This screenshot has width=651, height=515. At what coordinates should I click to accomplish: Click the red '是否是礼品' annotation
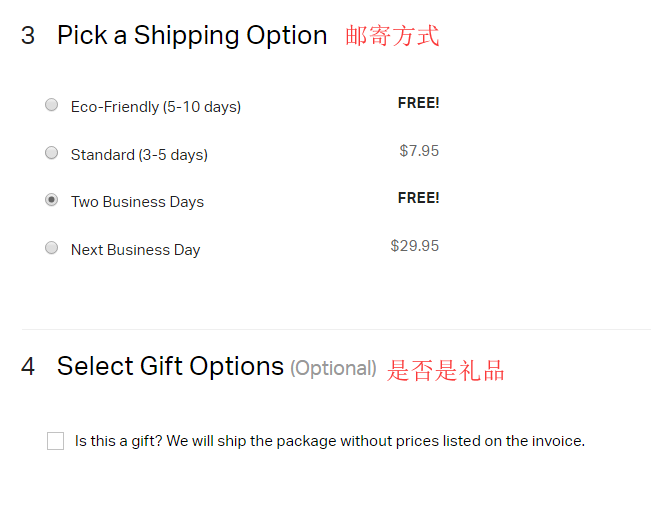click(446, 371)
